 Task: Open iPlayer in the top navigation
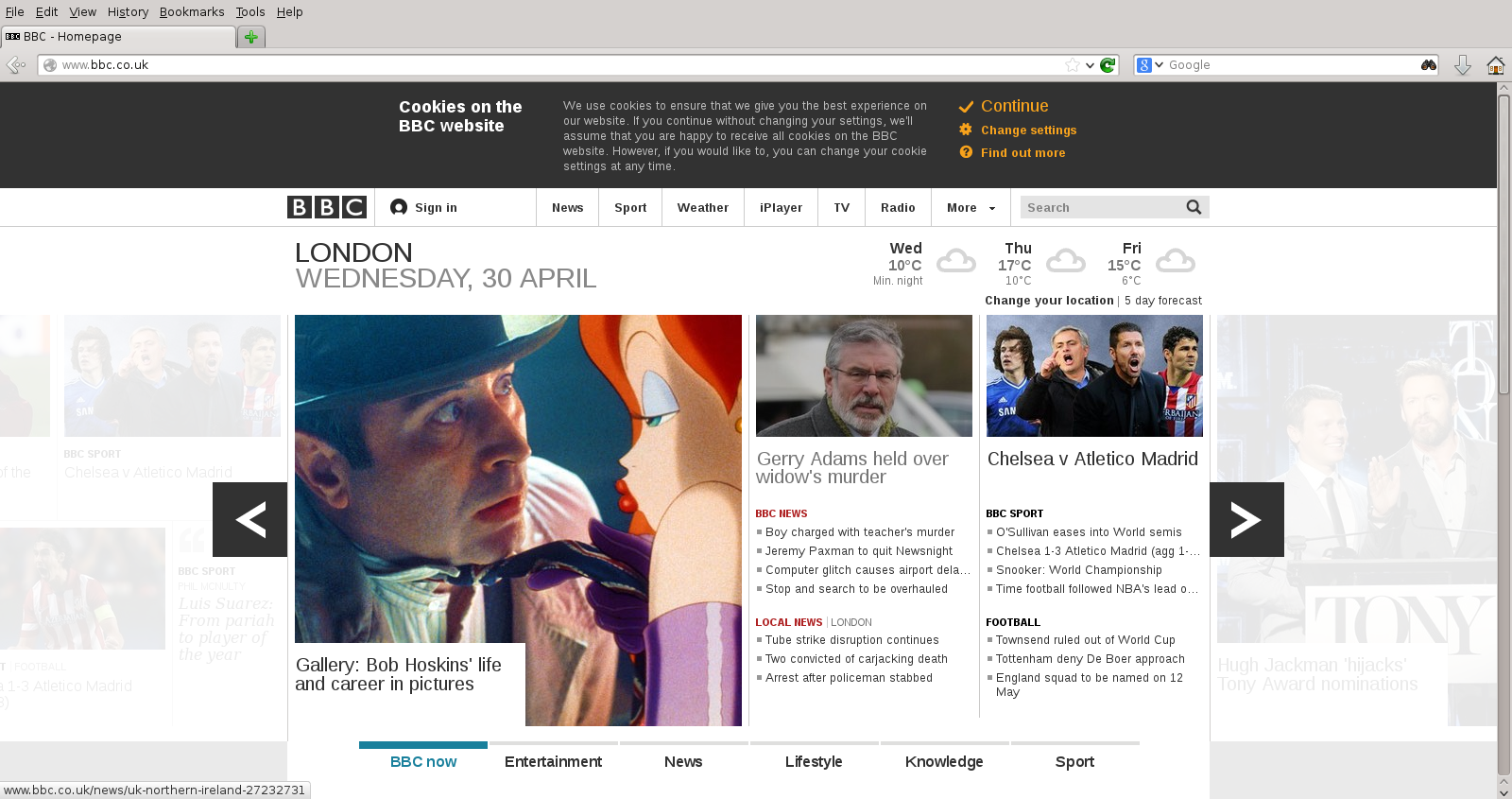[781, 207]
